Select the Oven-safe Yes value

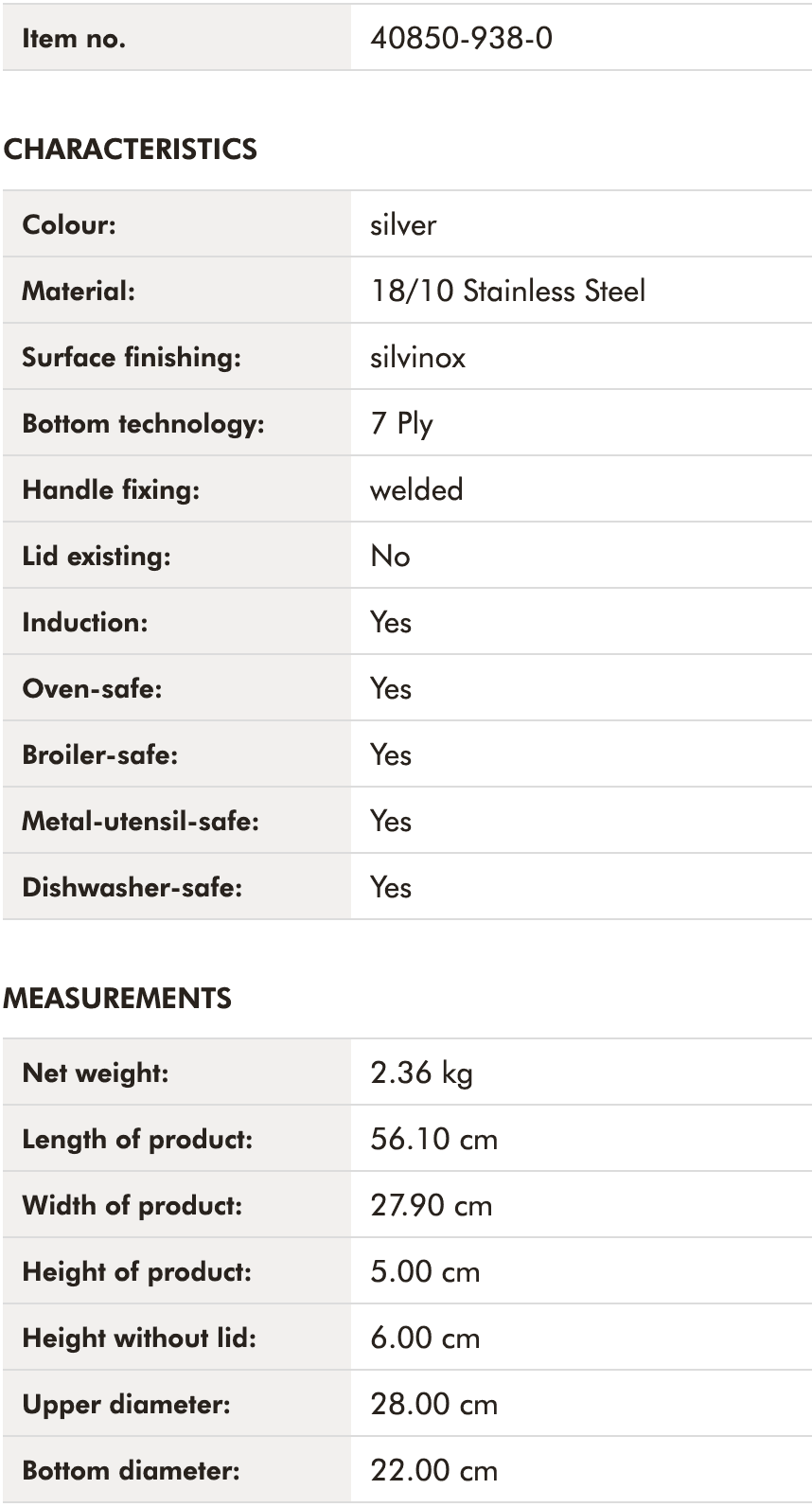click(391, 688)
